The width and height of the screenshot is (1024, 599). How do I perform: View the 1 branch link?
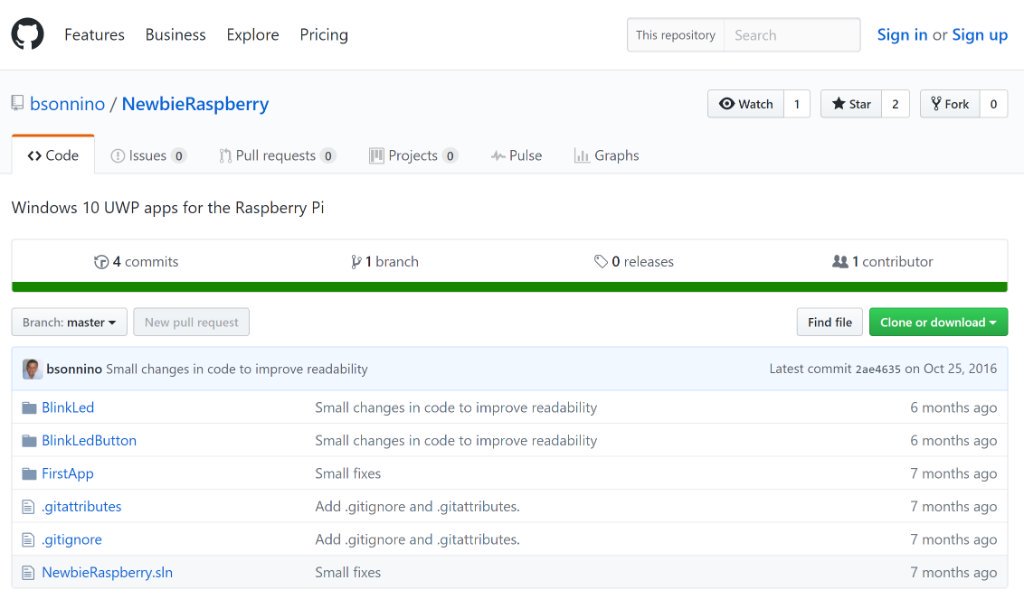385,262
